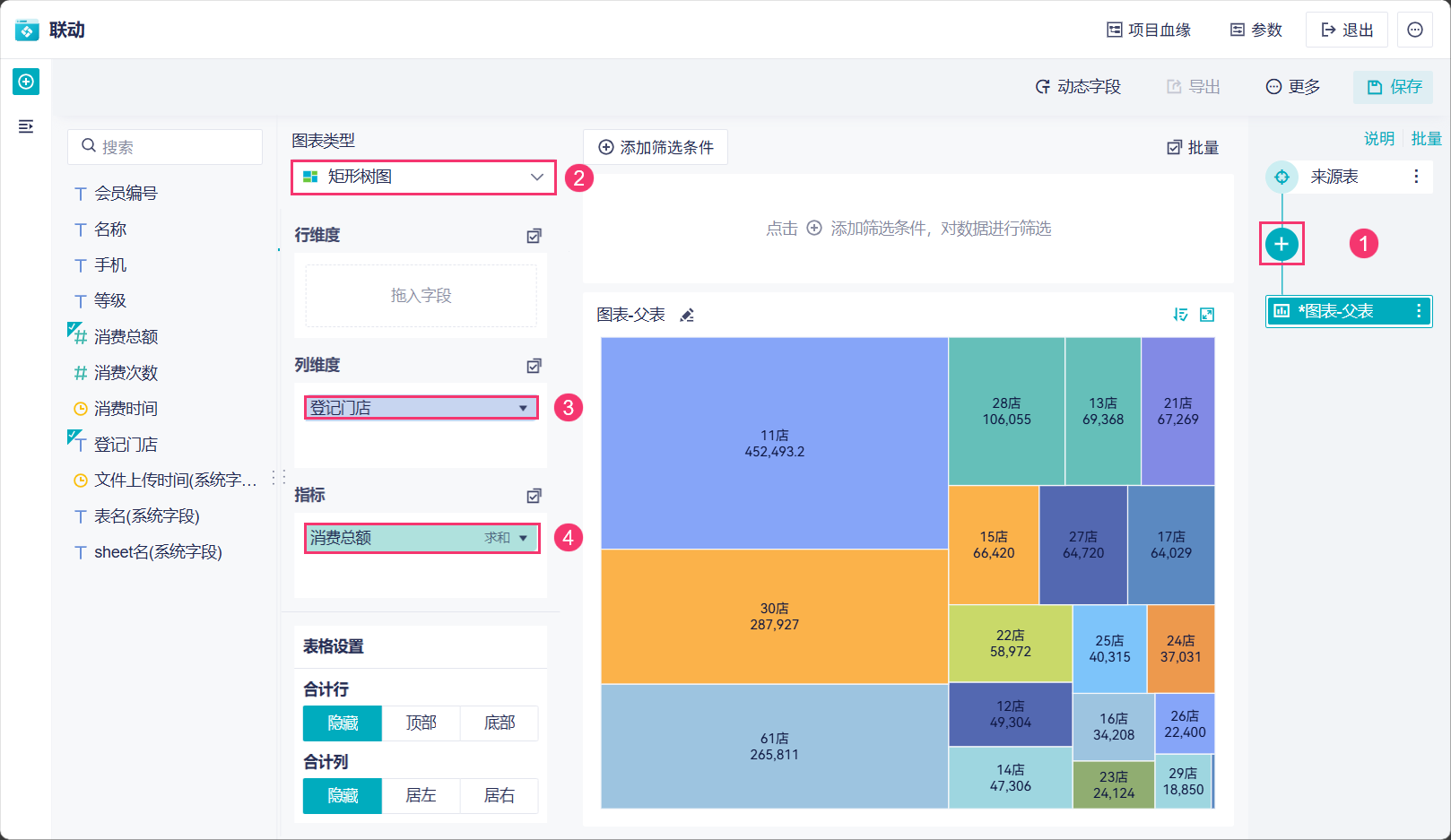Toggle the collapse list icon in left sidebar
The width and height of the screenshot is (1451, 840).
point(26,126)
